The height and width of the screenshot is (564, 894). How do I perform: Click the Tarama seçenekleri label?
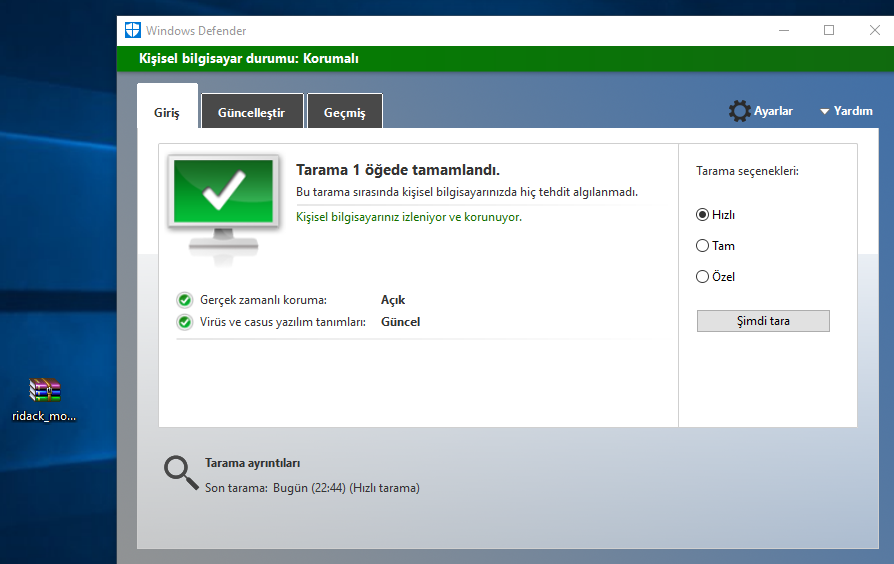pyautogui.click(x=747, y=171)
